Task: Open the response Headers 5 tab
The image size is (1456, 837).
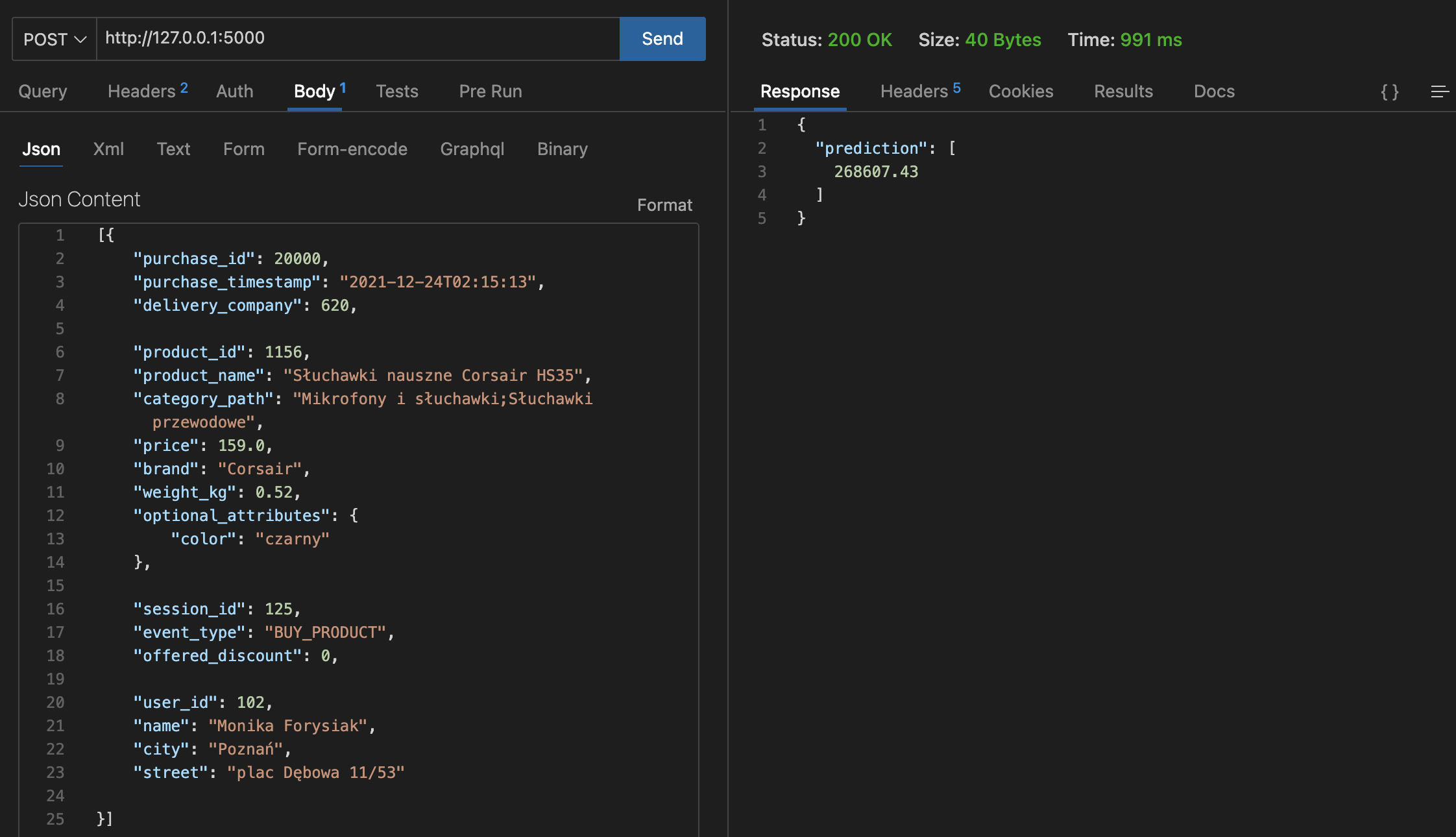Action: tap(921, 91)
